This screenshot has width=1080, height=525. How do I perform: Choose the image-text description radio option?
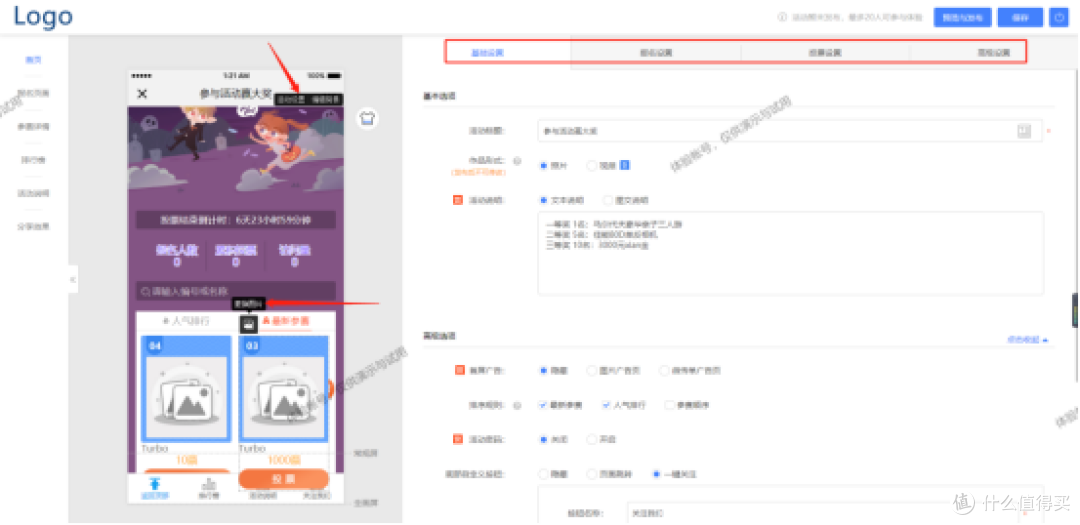(x=608, y=200)
